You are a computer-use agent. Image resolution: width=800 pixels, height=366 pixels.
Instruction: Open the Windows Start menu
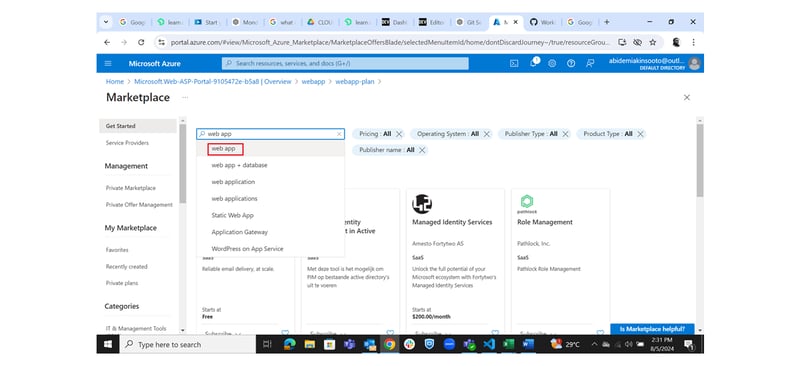point(108,345)
